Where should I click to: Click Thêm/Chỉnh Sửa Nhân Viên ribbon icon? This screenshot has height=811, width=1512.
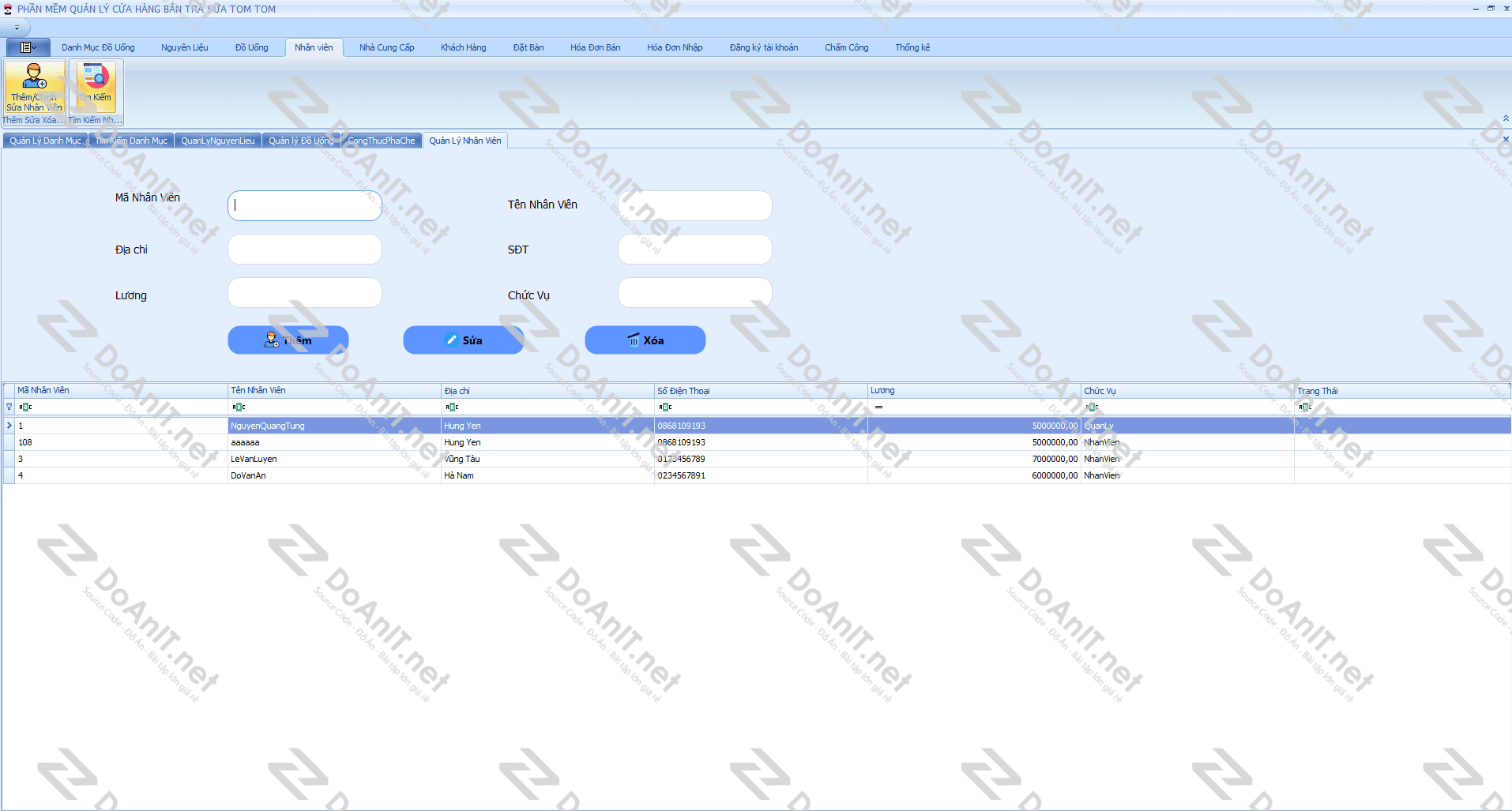[34, 87]
